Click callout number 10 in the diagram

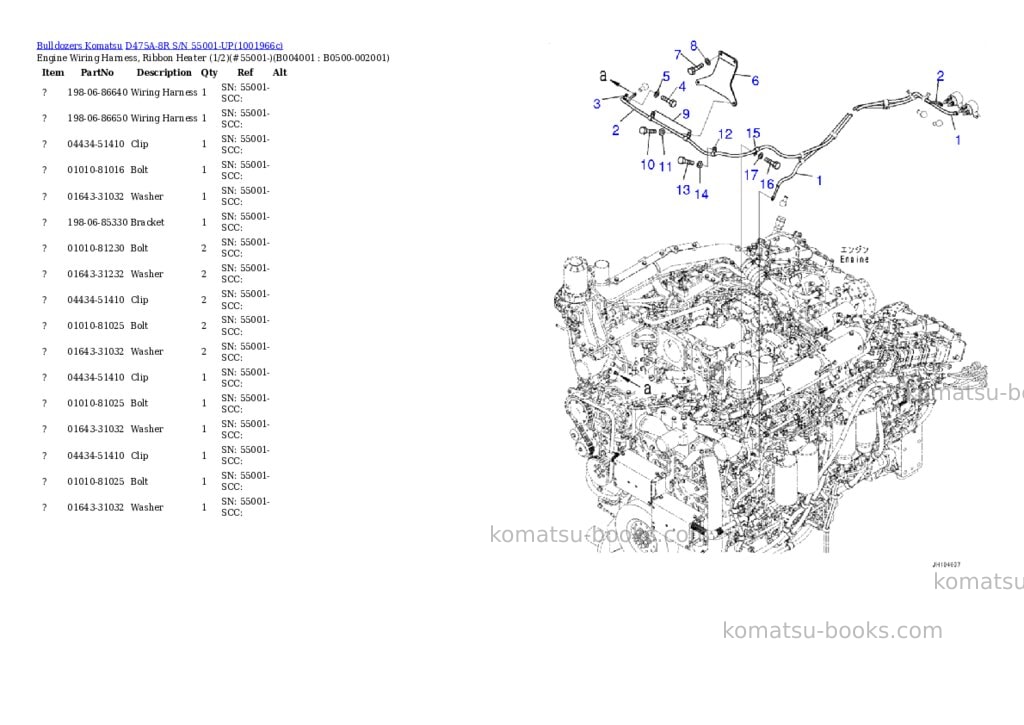pyautogui.click(x=647, y=165)
